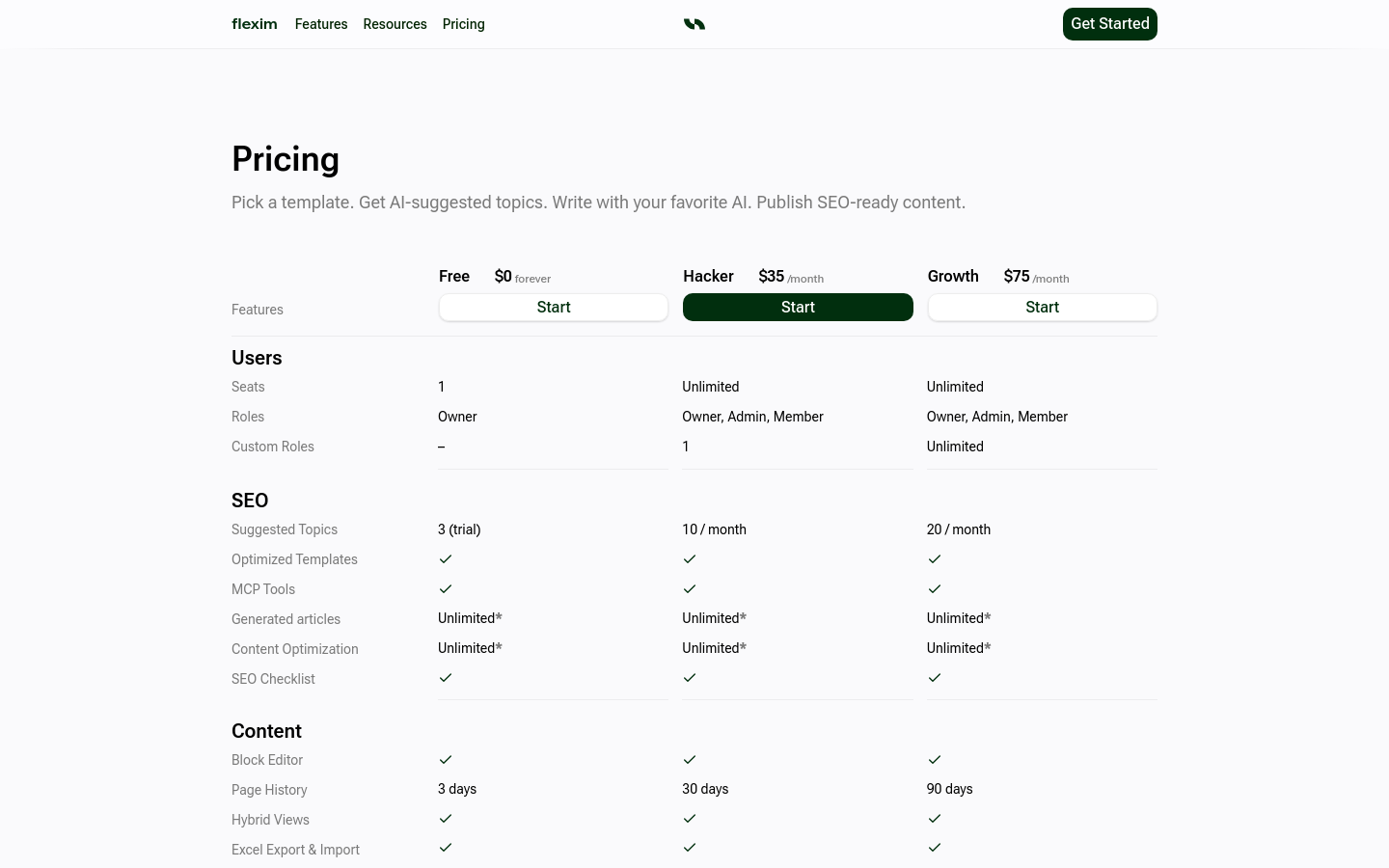1389x868 pixels.
Task: Click the Pricing page heading
Action: [x=286, y=159]
